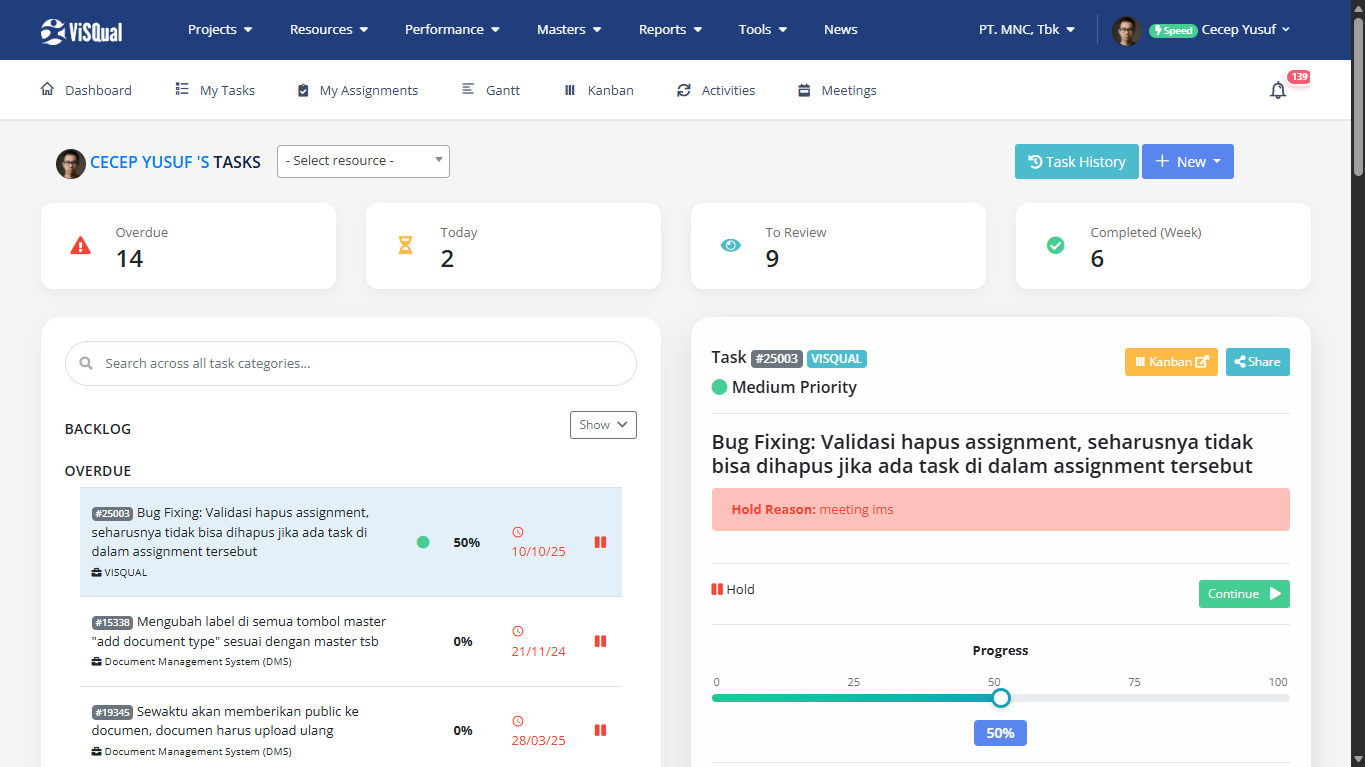This screenshot has height=767, width=1365.
Task: Click the Dashboard home icon
Action: tap(47, 89)
